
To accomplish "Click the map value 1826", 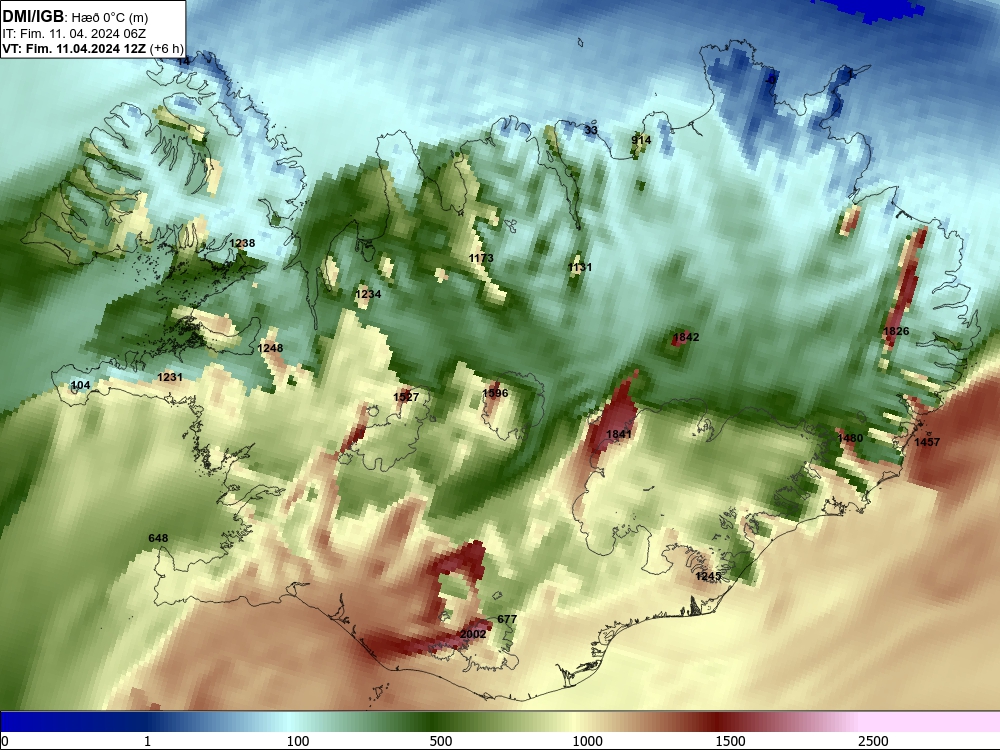I will click(x=896, y=331).
